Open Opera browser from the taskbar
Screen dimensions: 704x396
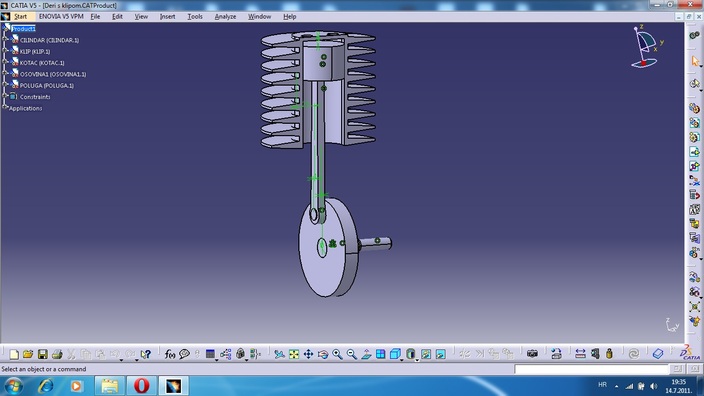[141, 386]
